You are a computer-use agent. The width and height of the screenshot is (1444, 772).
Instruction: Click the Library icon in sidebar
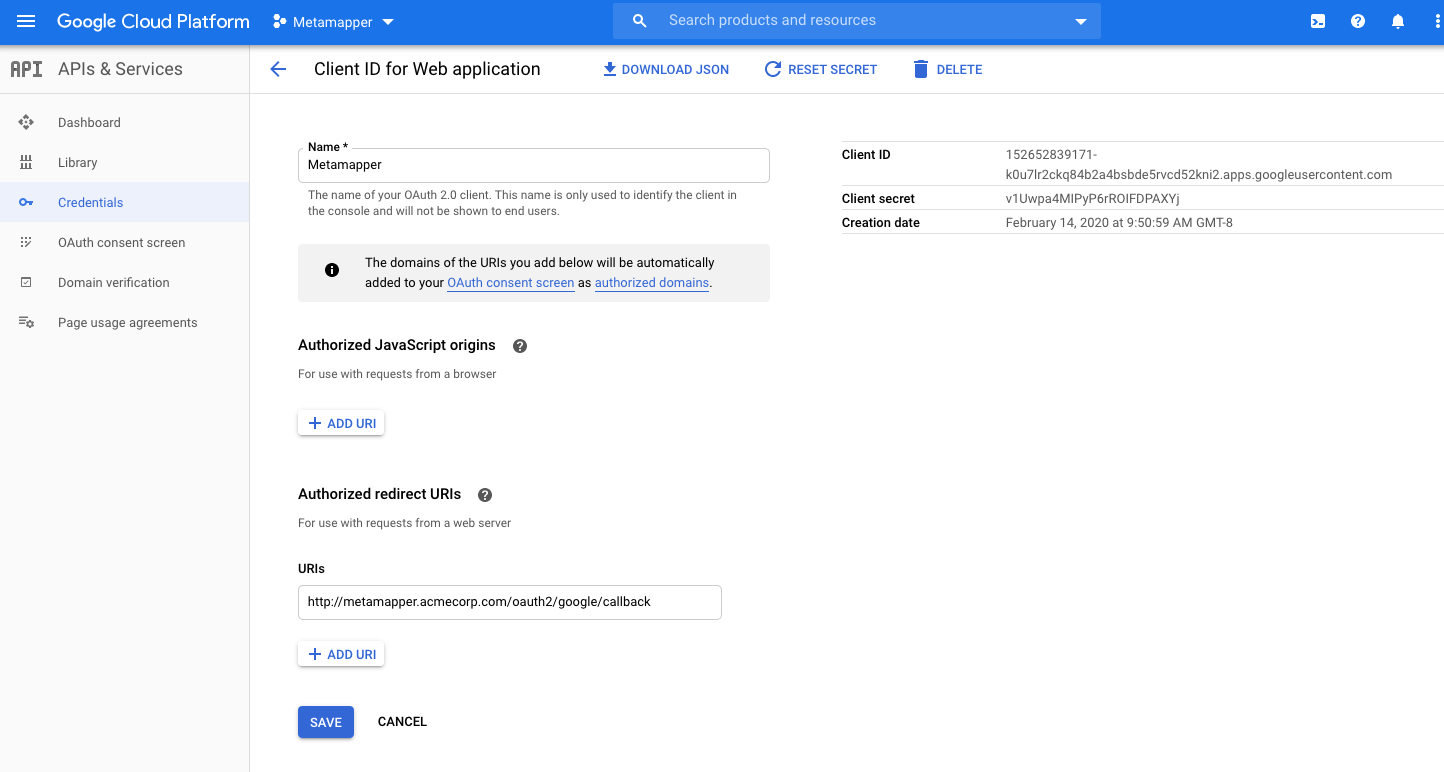pos(26,162)
